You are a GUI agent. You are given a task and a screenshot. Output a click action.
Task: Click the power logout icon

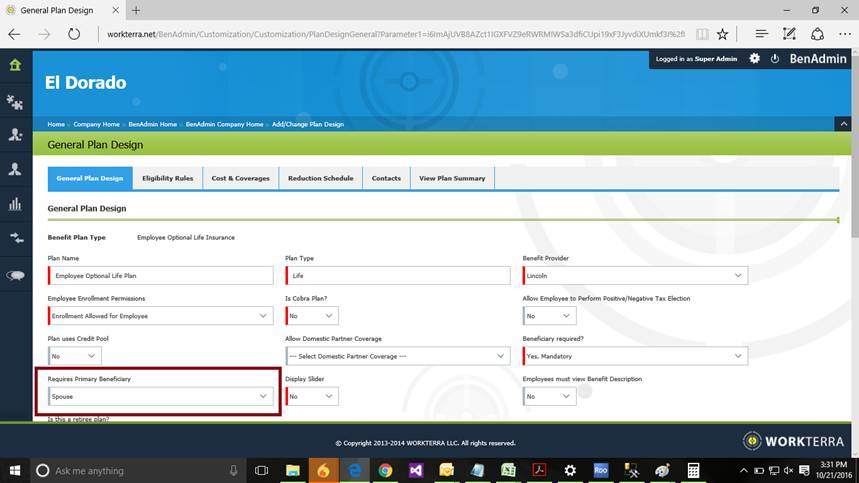775,59
